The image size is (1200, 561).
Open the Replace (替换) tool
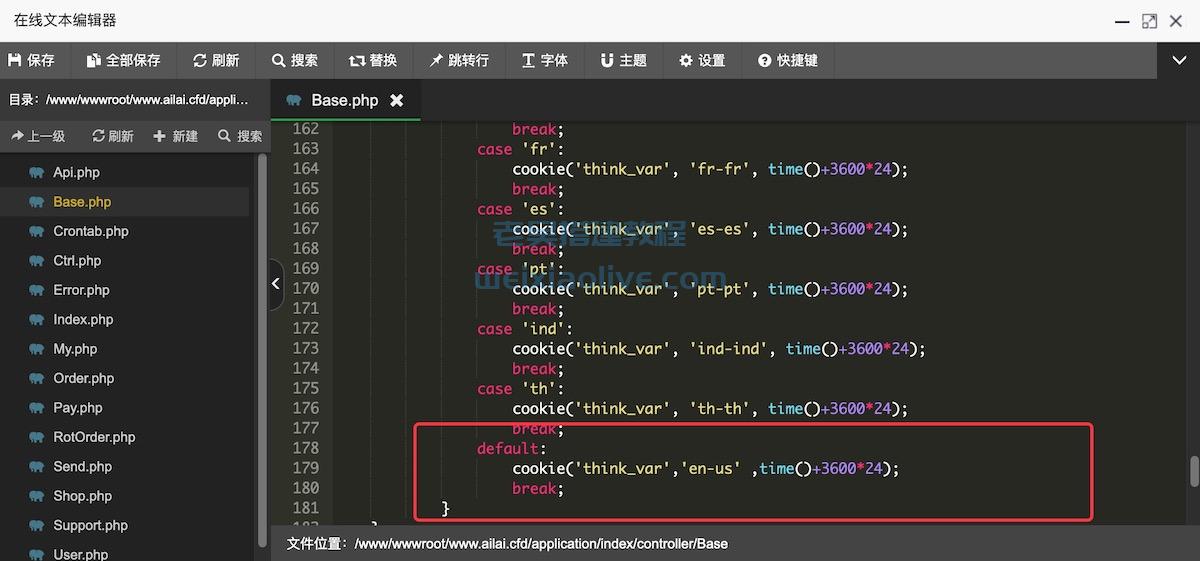373,60
